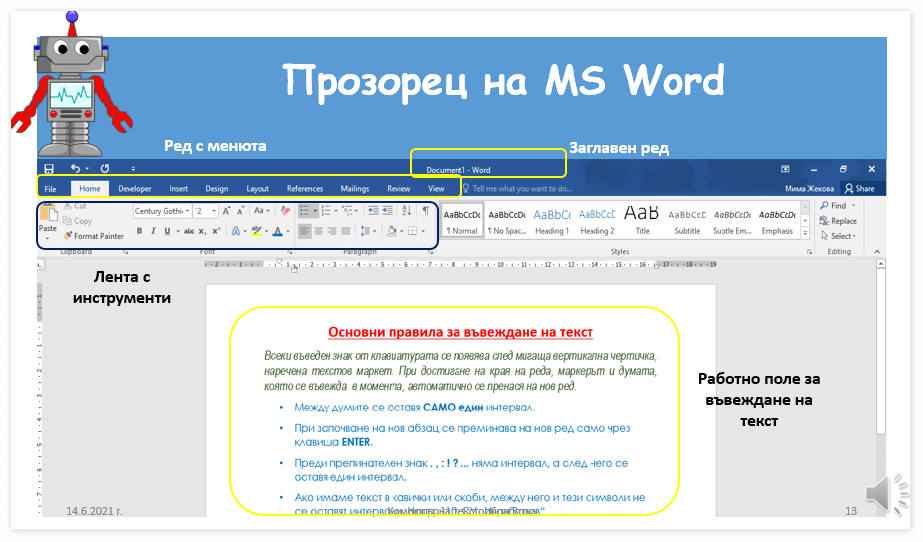Click the Format Painter brush
Screen dimensions: 923x542
[x=94, y=235]
